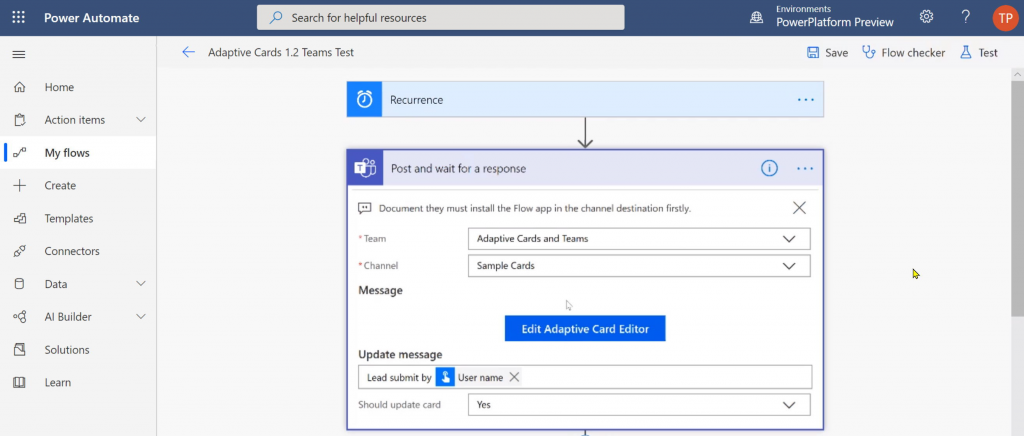Click the Connectors plug icon

click(x=20, y=251)
